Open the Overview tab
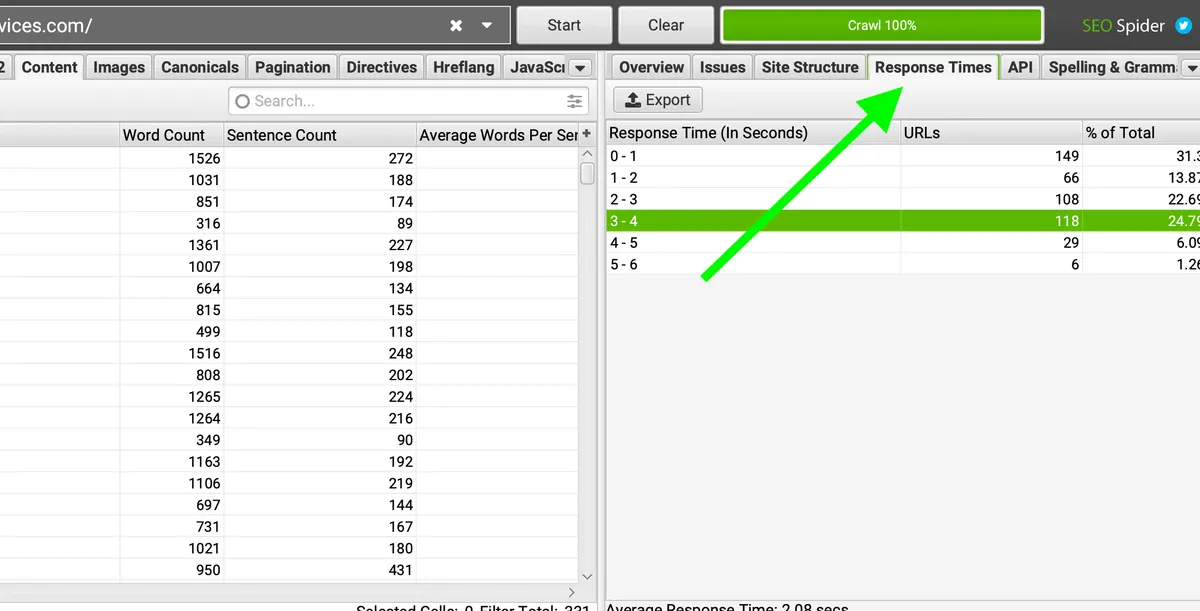The height and width of the screenshot is (611, 1200). pyautogui.click(x=651, y=67)
